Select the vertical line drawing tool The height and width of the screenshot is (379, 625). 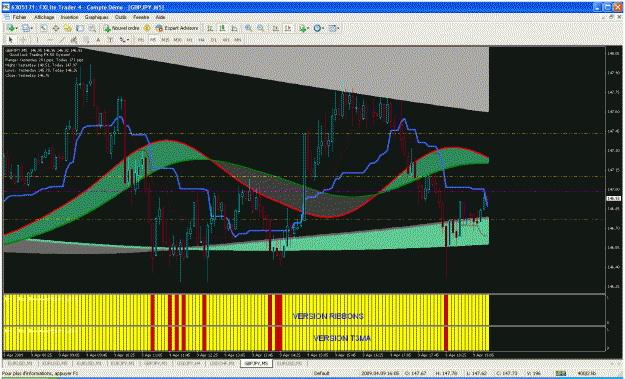pos(37,40)
